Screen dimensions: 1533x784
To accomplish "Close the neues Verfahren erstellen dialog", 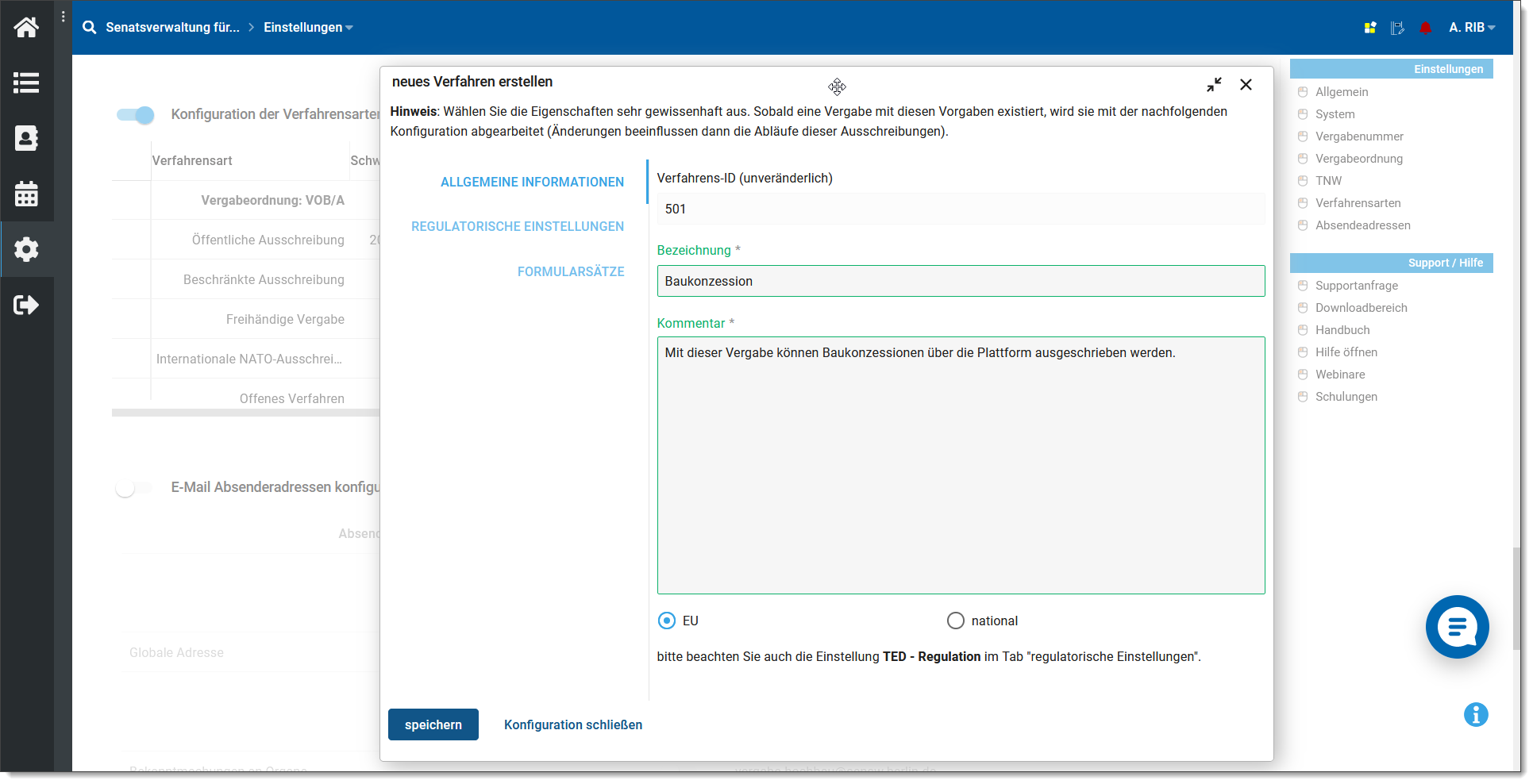I will (1246, 84).
